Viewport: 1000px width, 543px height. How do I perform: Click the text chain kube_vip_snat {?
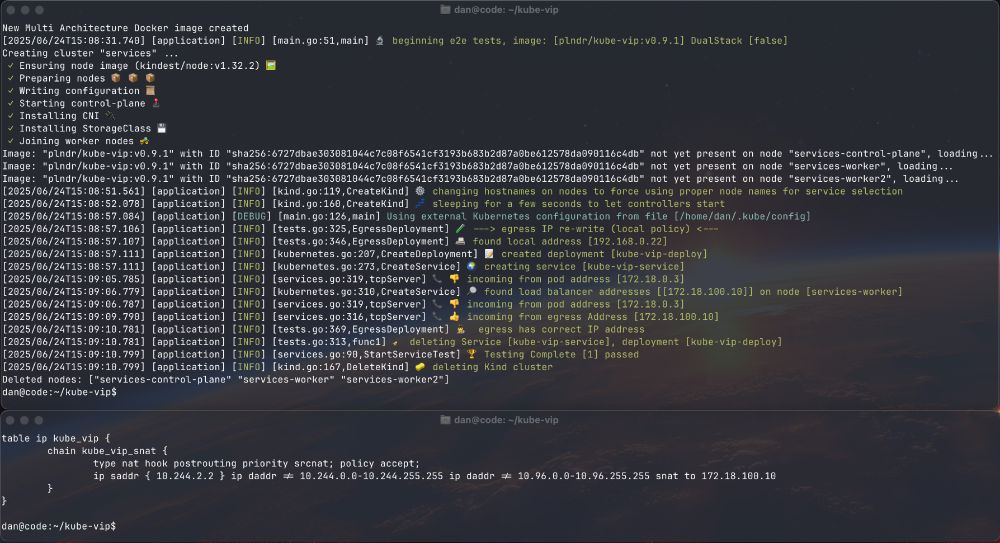pyautogui.click(x=107, y=451)
